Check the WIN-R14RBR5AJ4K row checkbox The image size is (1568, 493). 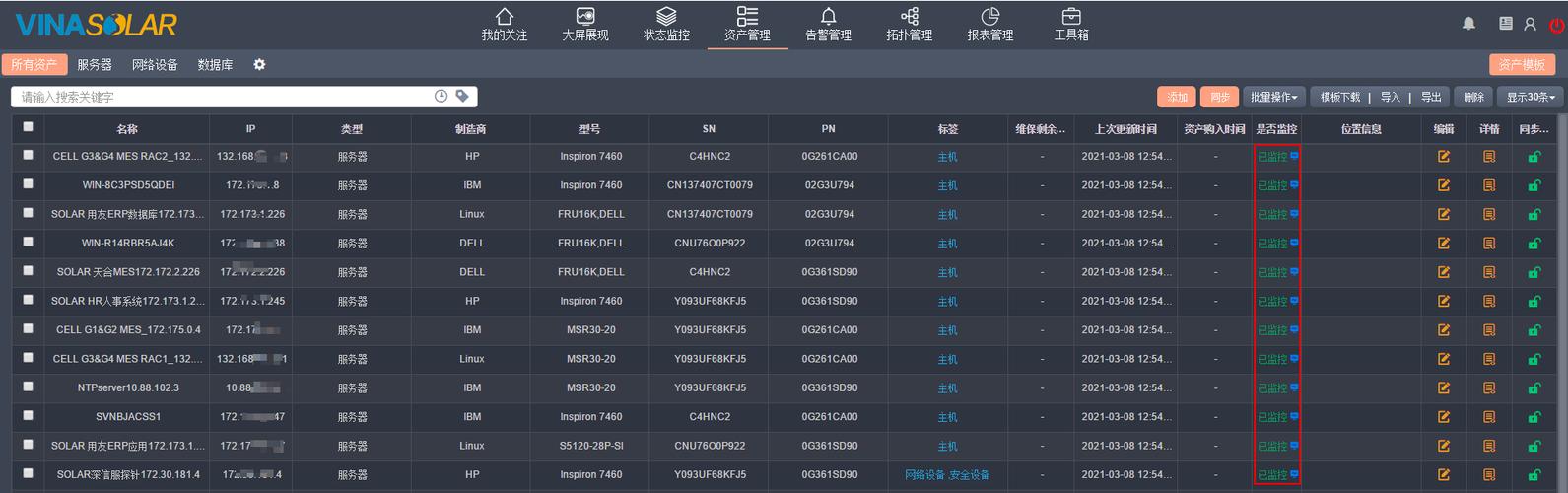(28, 242)
